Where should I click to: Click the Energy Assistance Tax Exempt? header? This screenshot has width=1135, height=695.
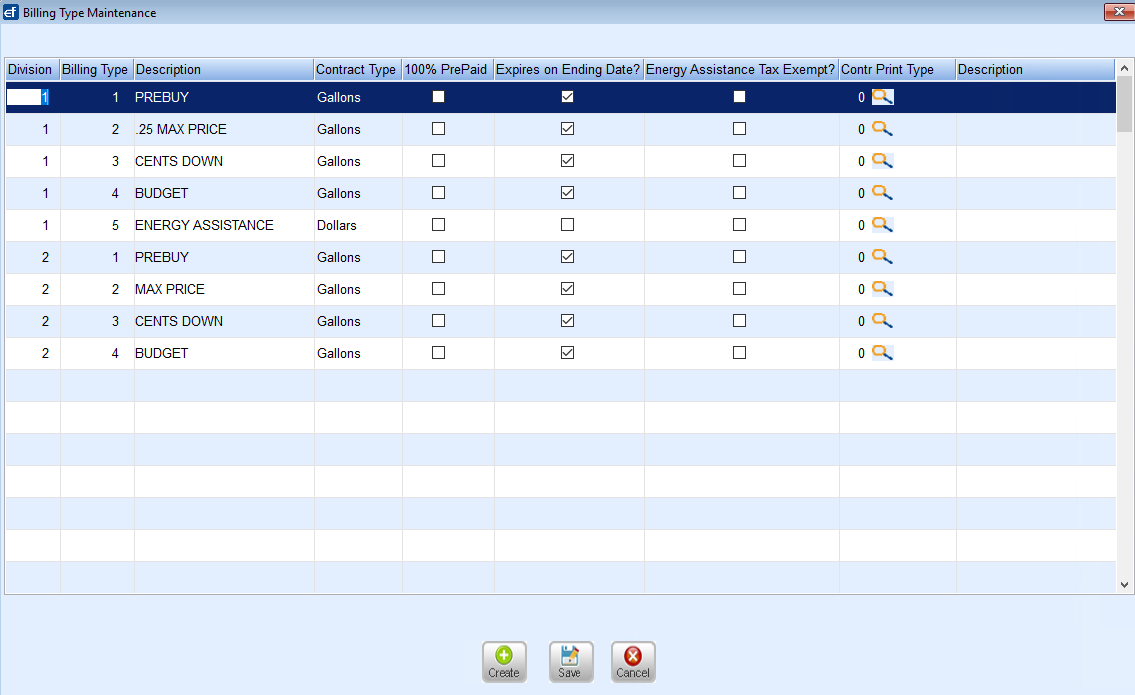click(741, 70)
